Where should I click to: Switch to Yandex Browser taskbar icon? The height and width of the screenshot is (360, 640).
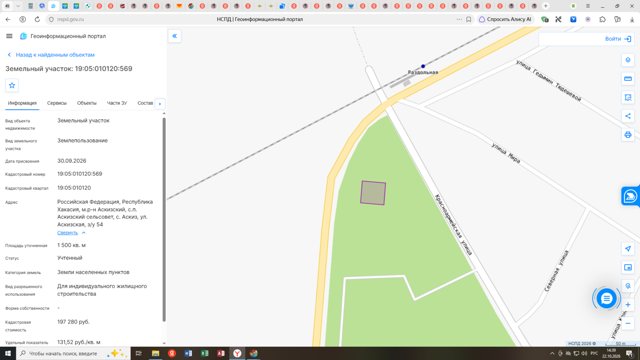click(x=237, y=353)
